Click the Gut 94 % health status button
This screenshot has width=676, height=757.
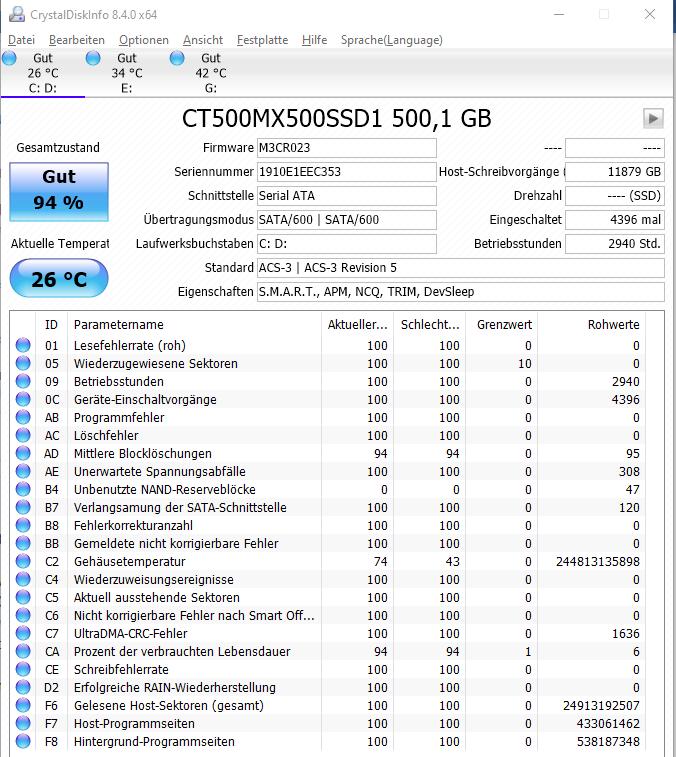coord(59,192)
